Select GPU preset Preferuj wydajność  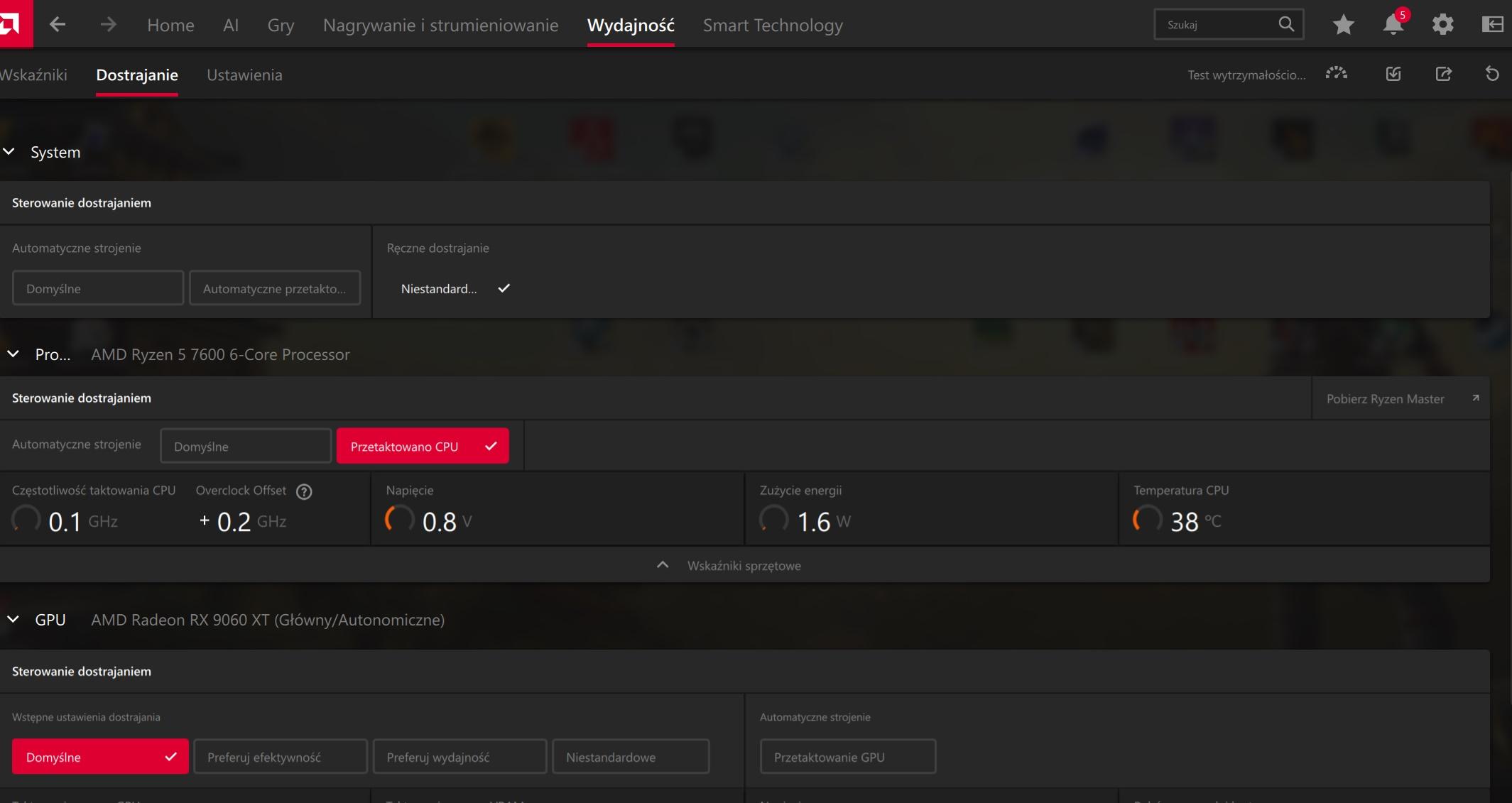459,757
